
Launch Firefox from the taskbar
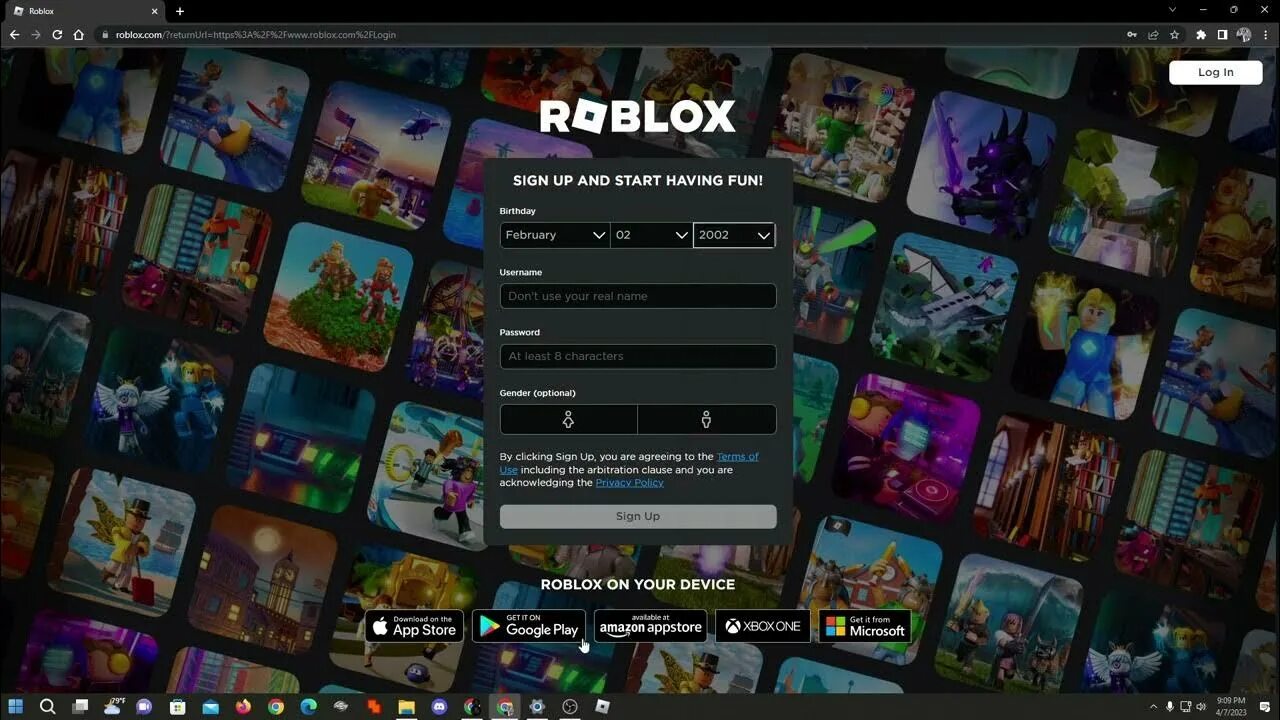243,707
